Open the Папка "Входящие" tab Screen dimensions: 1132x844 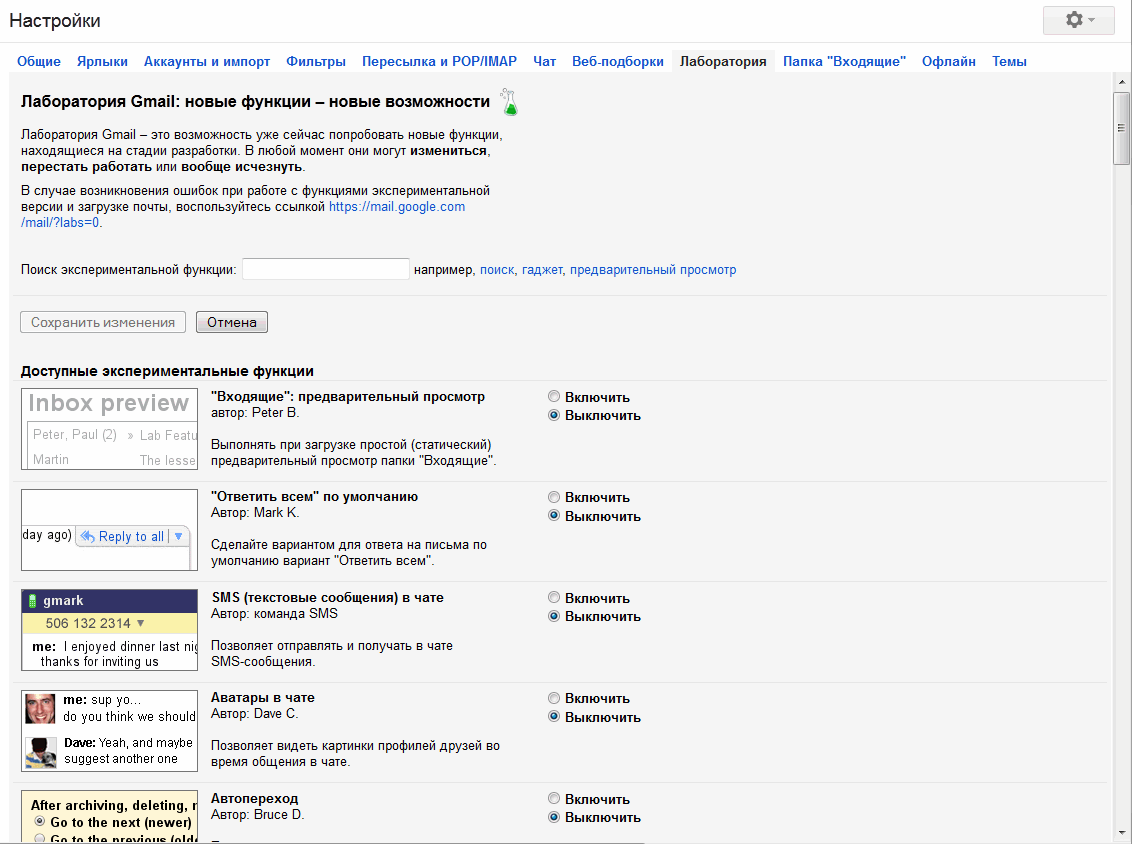coord(845,61)
